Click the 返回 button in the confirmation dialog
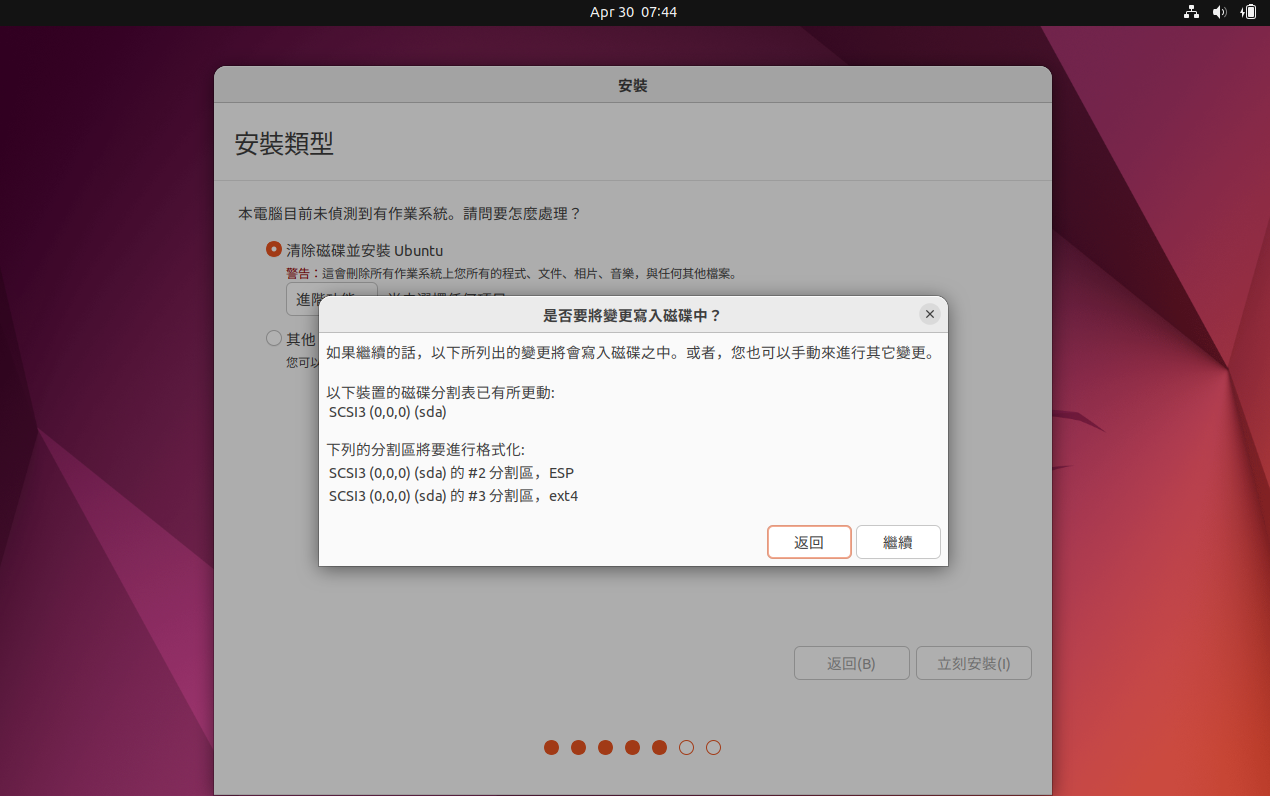 click(x=809, y=542)
